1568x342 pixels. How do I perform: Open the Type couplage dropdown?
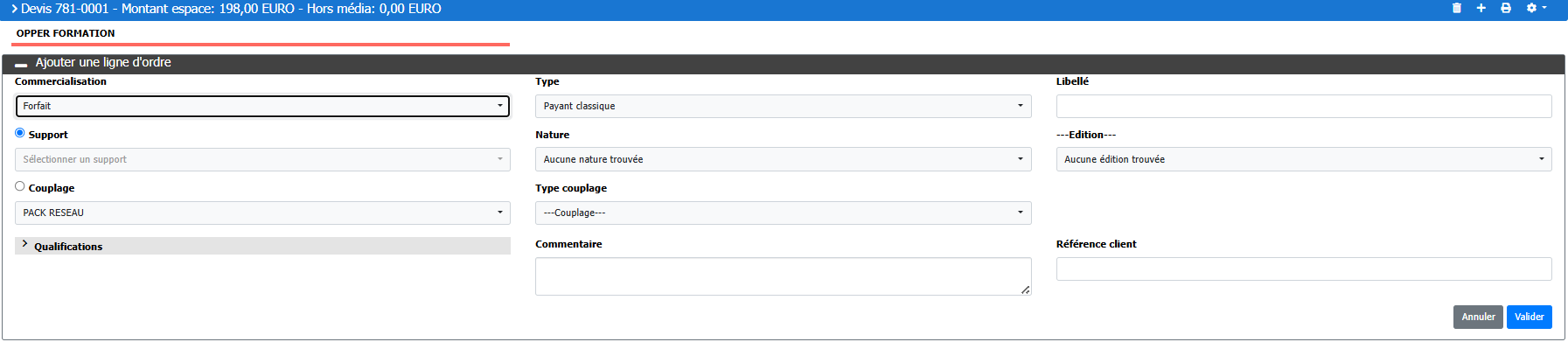784,213
